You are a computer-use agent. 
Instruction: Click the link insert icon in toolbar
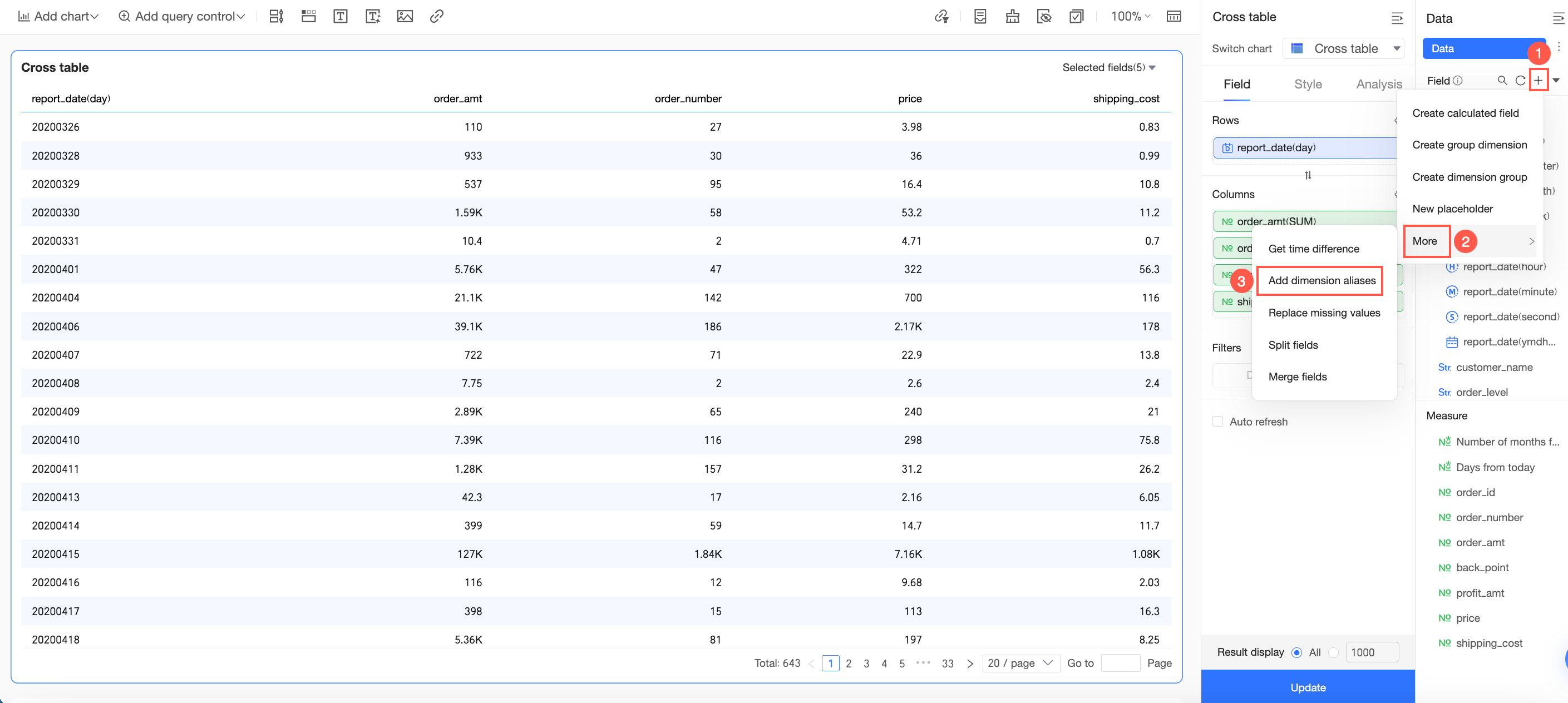(436, 17)
